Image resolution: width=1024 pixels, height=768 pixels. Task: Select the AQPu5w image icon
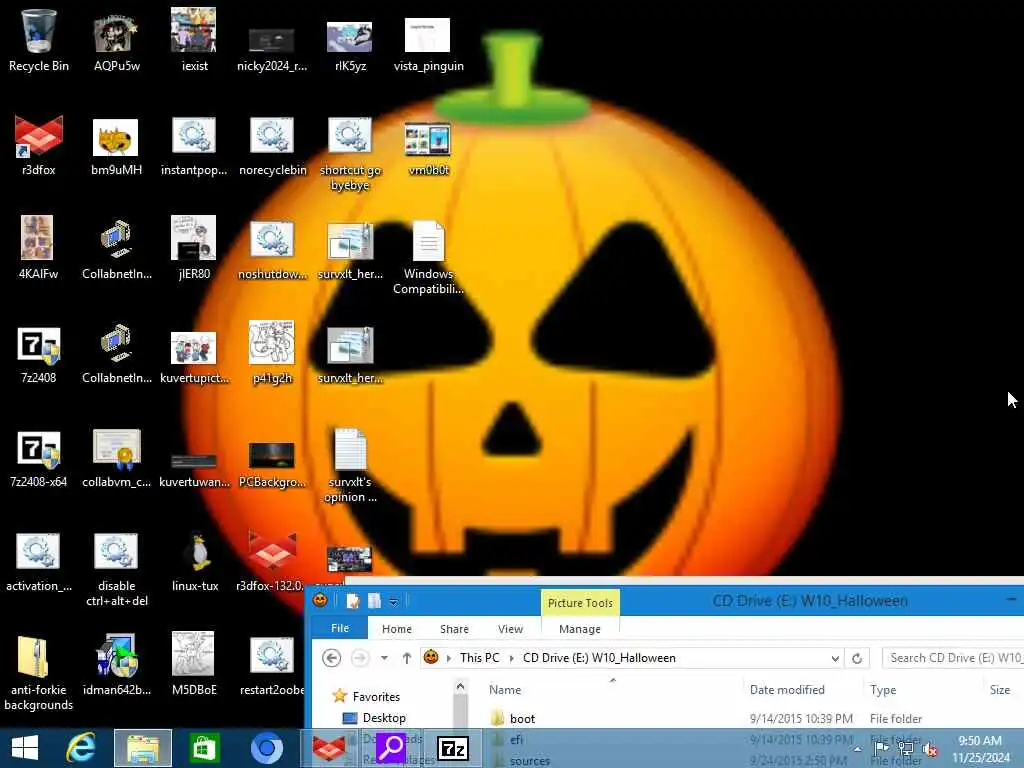pyautogui.click(x=116, y=39)
